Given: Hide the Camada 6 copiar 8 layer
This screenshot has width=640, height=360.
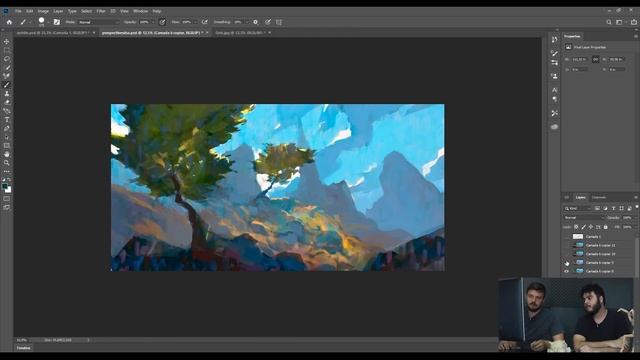Looking at the screenshot, I should [566, 271].
